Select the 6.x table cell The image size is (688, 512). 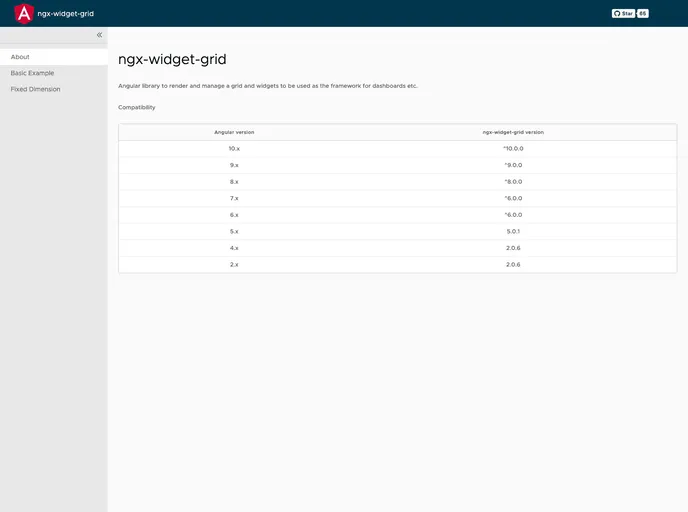tap(234, 215)
